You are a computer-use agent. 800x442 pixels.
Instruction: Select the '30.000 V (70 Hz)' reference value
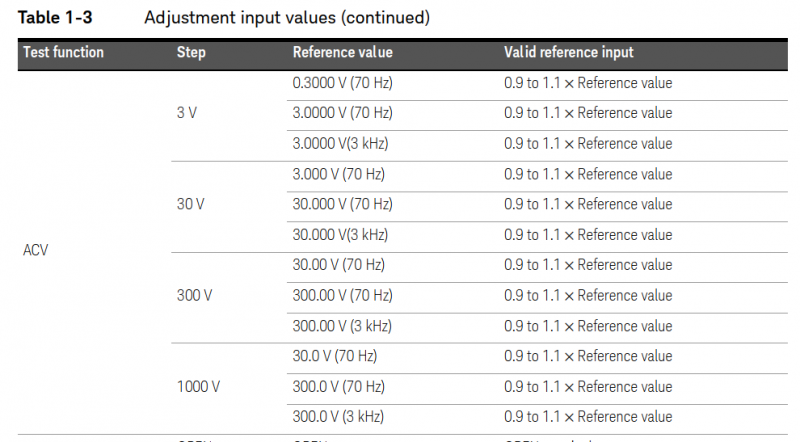point(342,204)
